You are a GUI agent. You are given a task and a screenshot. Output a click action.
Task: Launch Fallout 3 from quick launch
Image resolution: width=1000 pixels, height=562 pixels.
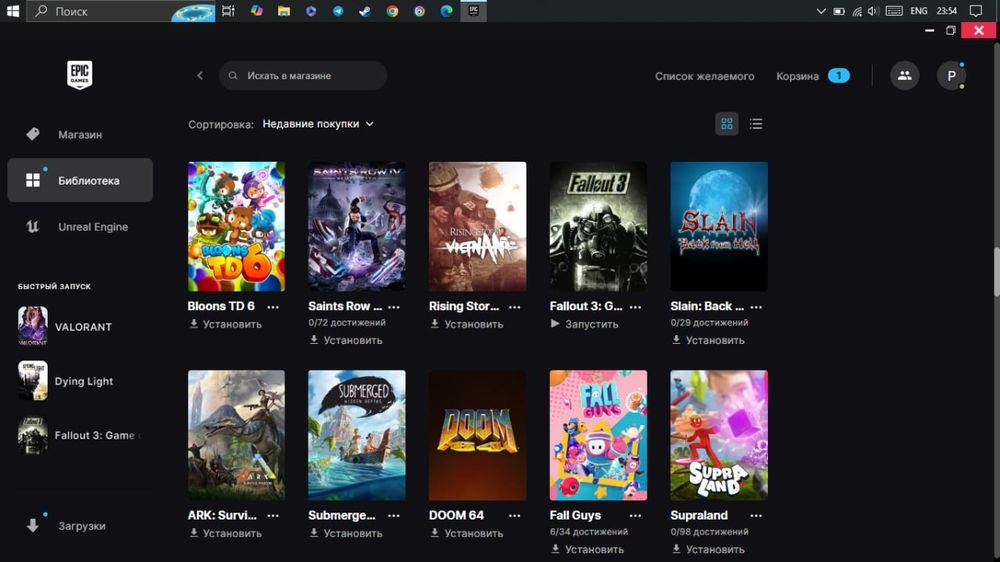tap(80, 435)
